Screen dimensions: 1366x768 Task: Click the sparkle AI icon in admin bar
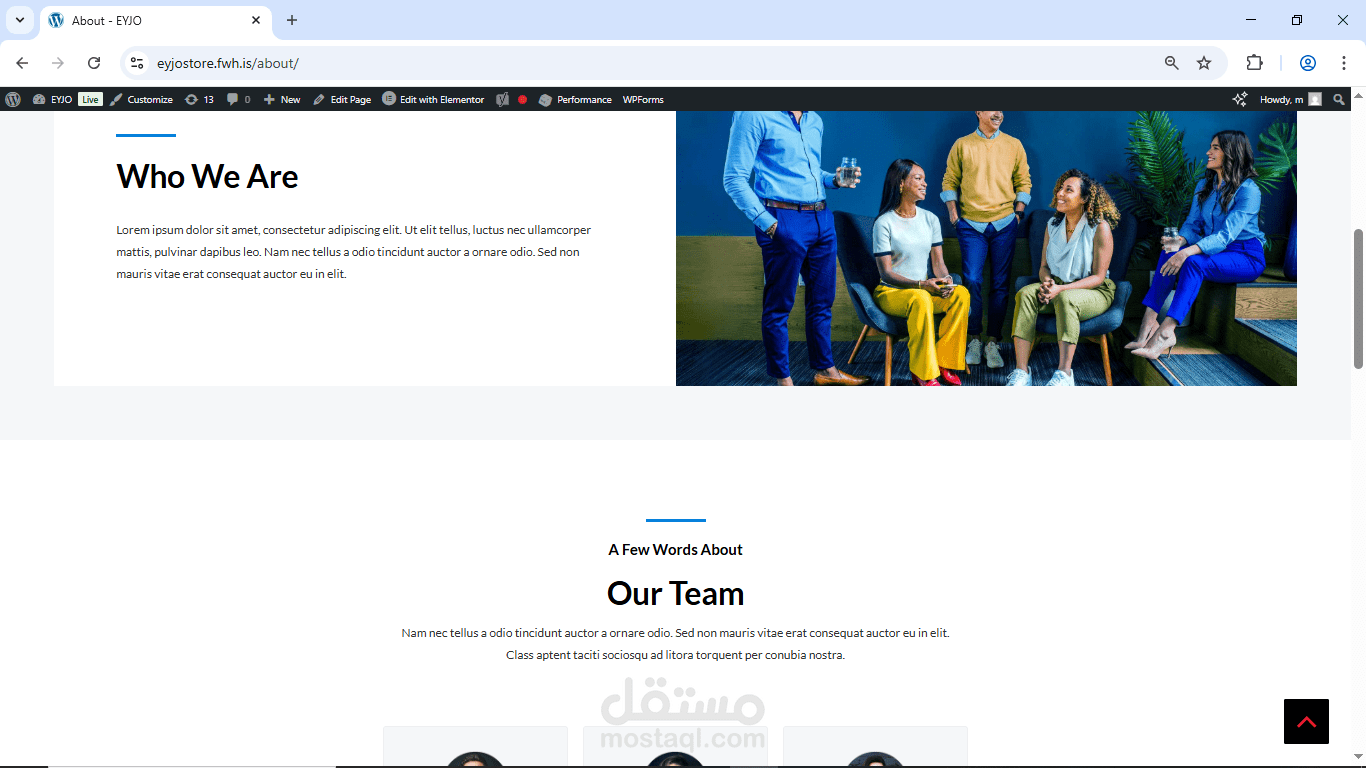[x=1240, y=99]
